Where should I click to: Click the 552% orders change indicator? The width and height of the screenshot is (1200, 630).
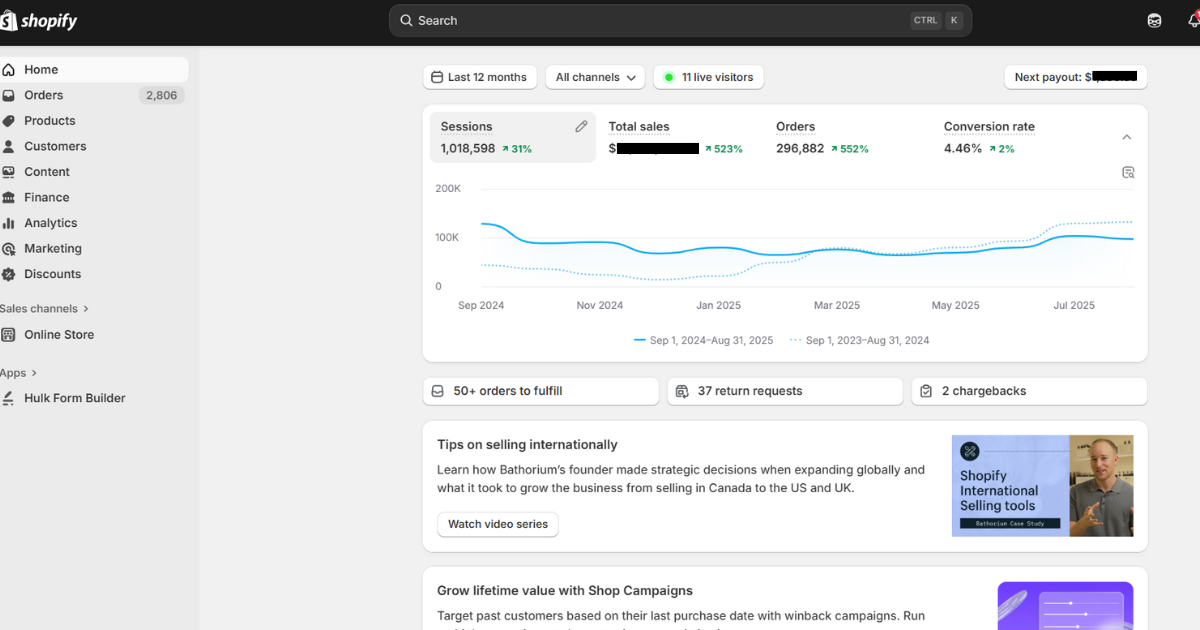[x=849, y=149]
